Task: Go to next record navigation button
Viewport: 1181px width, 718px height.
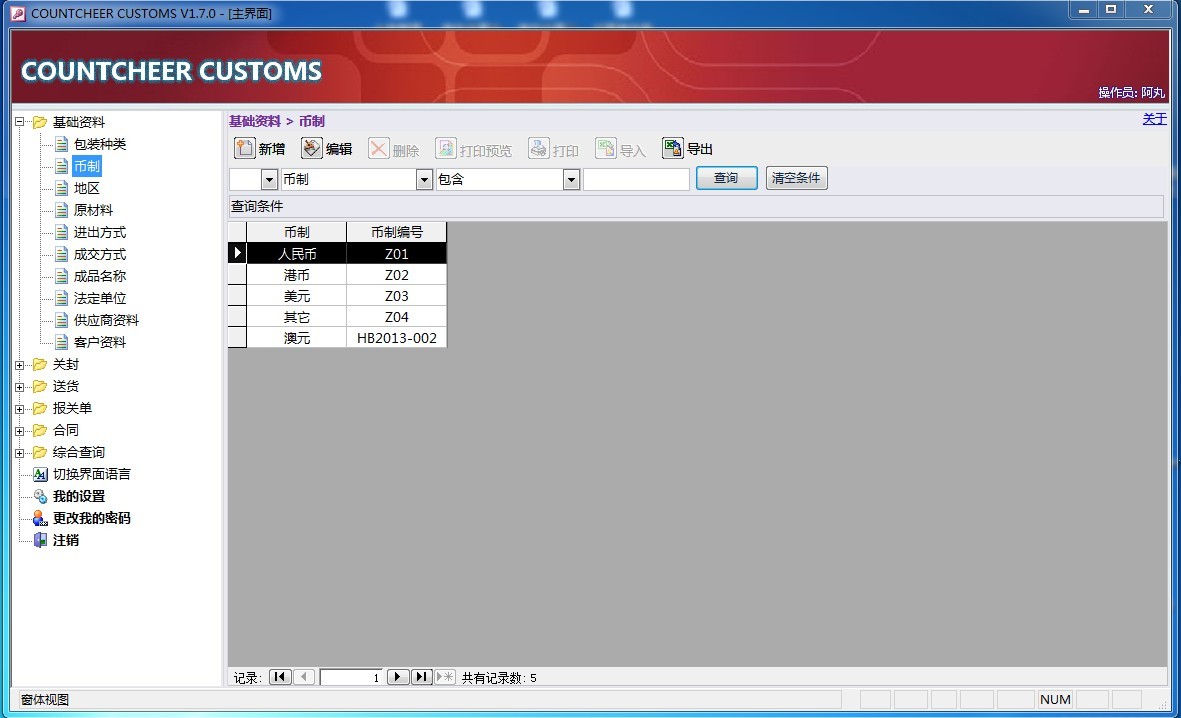Action: (x=398, y=677)
